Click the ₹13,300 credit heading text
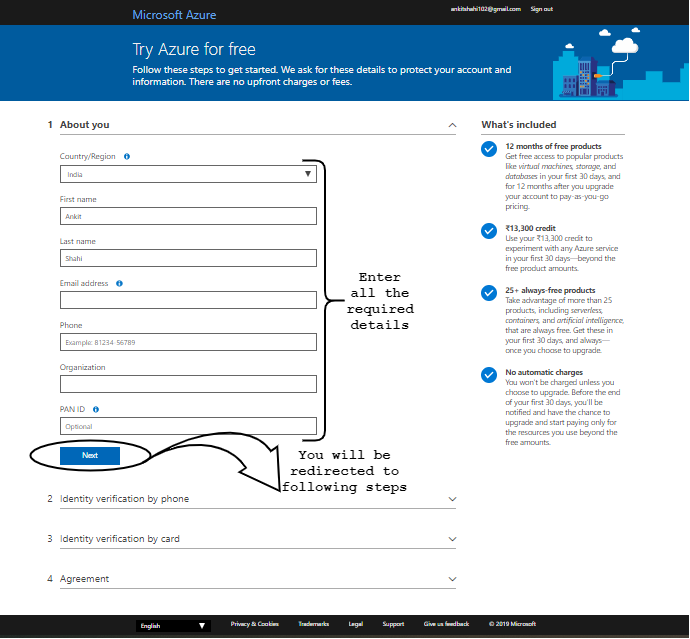The height and width of the screenshot is (639, 690). point(530,228)
